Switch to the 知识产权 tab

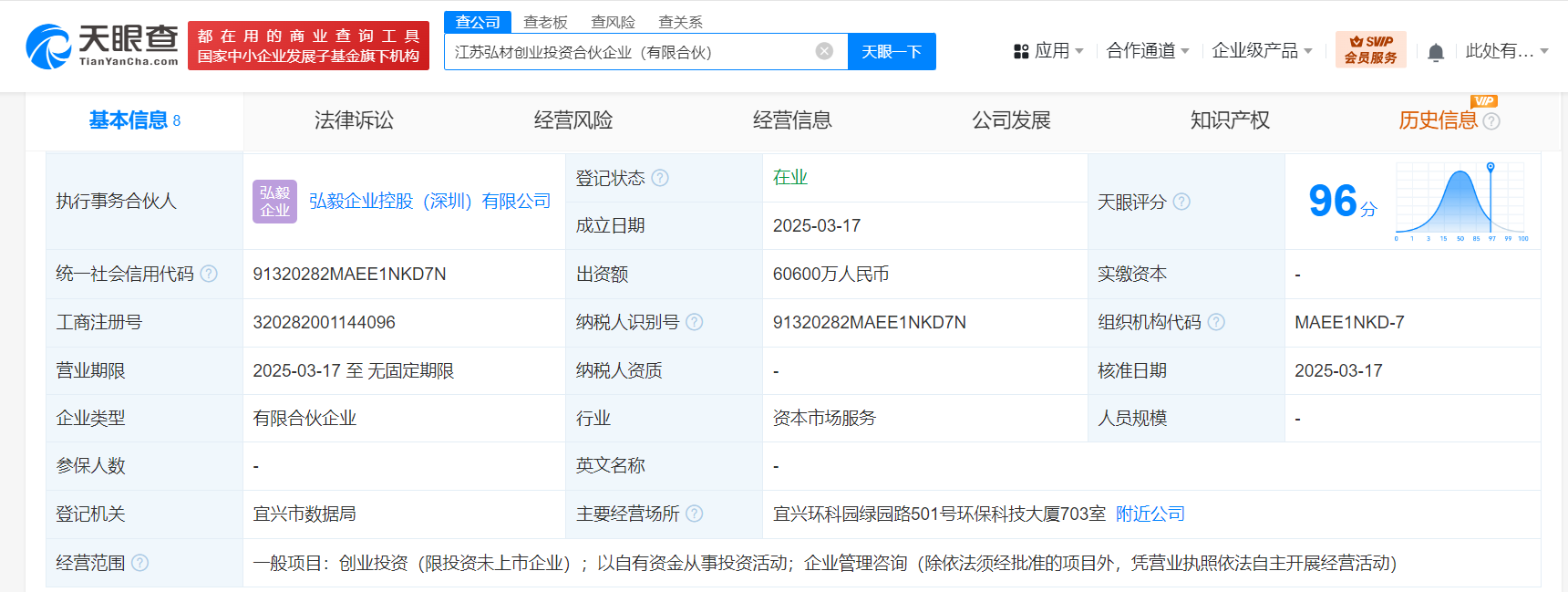(1230, 120)
